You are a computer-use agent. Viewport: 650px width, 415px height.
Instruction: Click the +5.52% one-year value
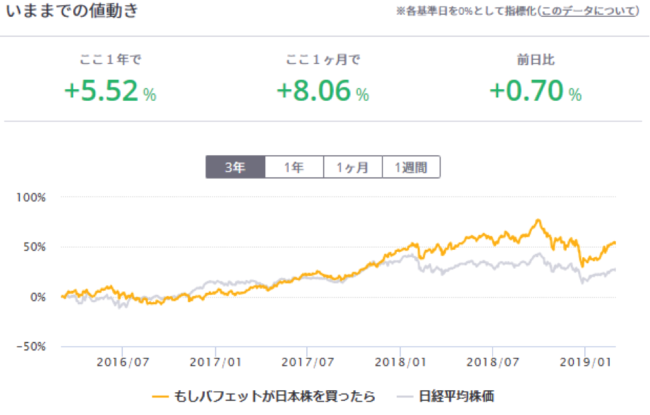(110, 93)
